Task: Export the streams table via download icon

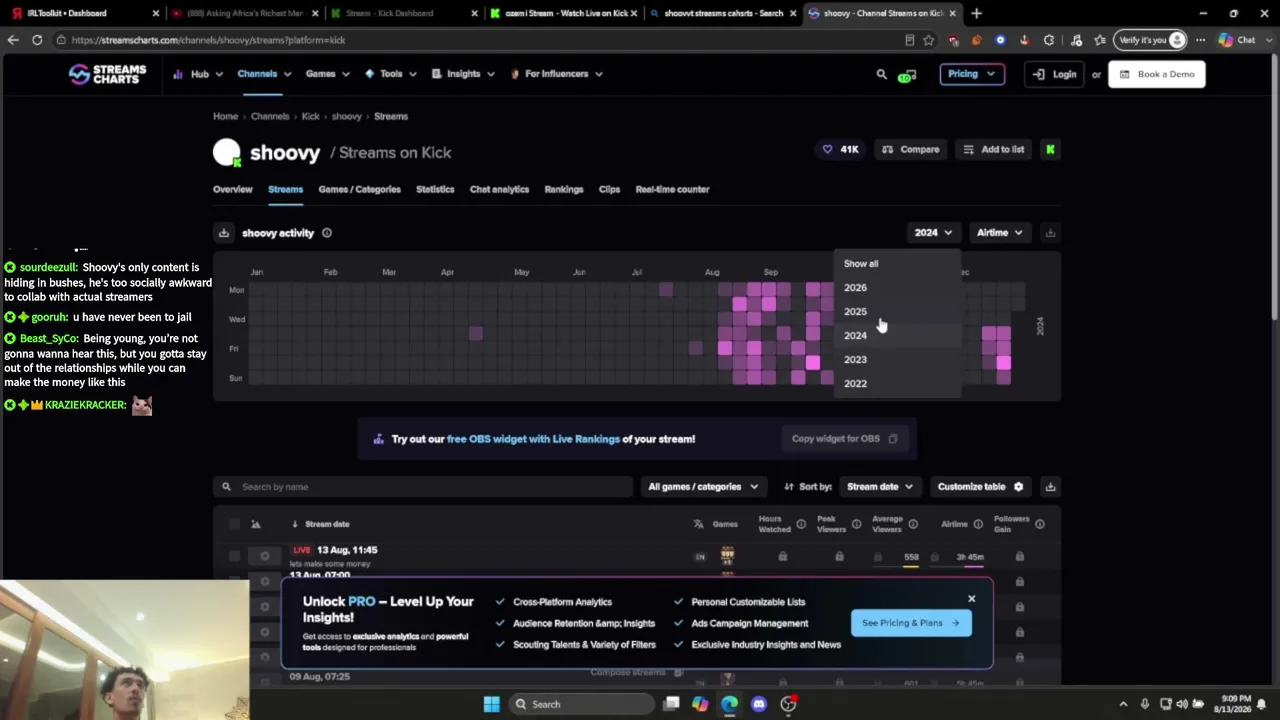Action: click(1050, 487)
